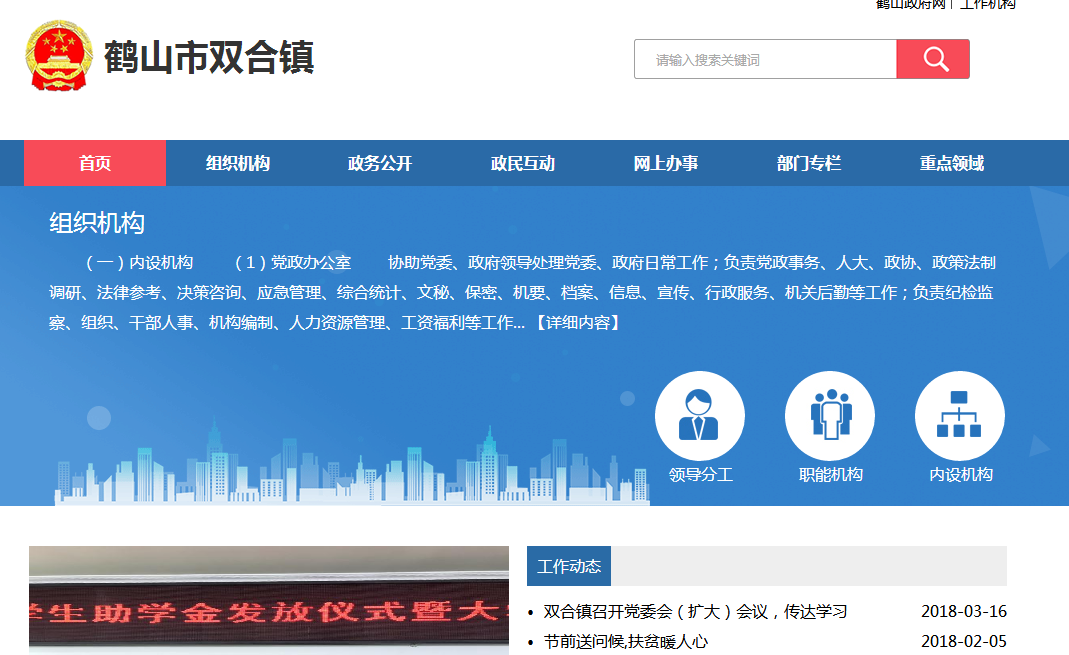Viewport: 1069px width, 655px height.
Task: Open the 部门专栏 section
Action: (x=807, y=162)
